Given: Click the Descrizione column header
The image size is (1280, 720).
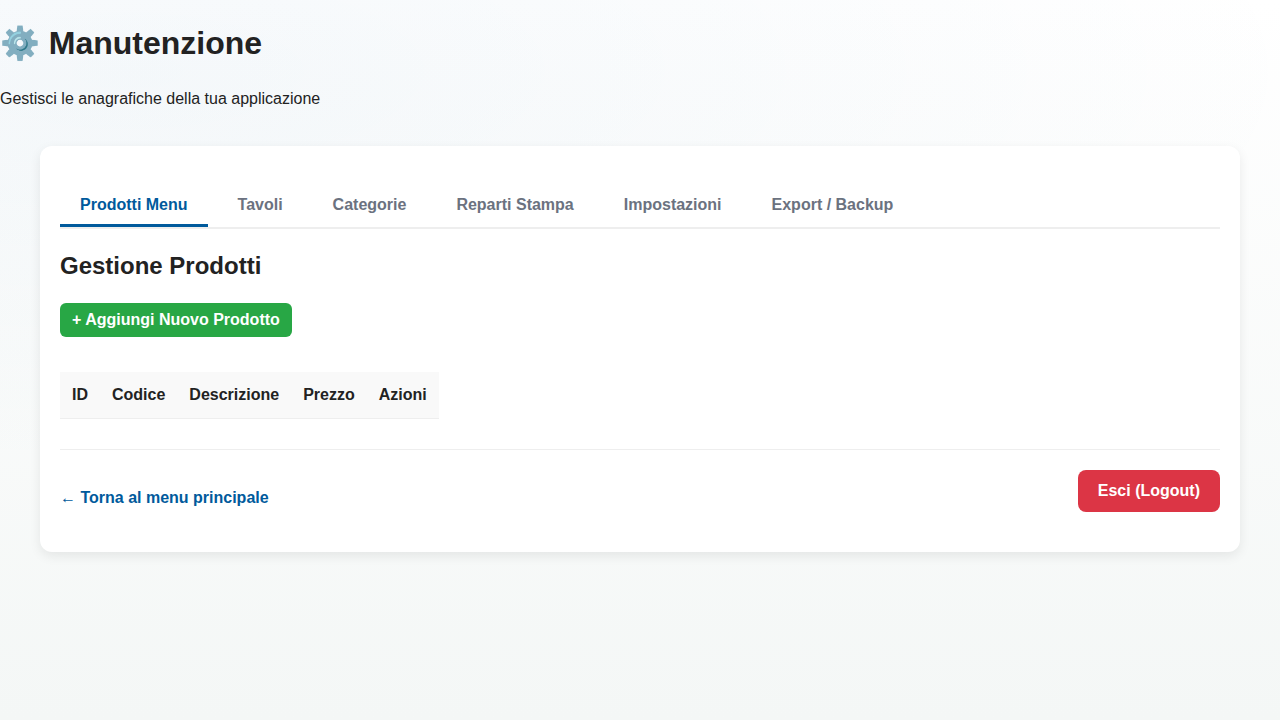Looking at the screenshot, I should [234, 395].
